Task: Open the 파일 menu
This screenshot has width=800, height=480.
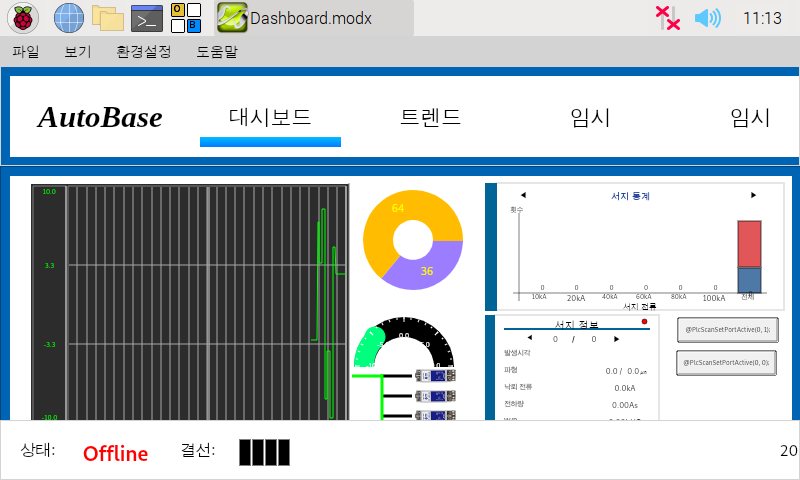Action: click(26, 52)
